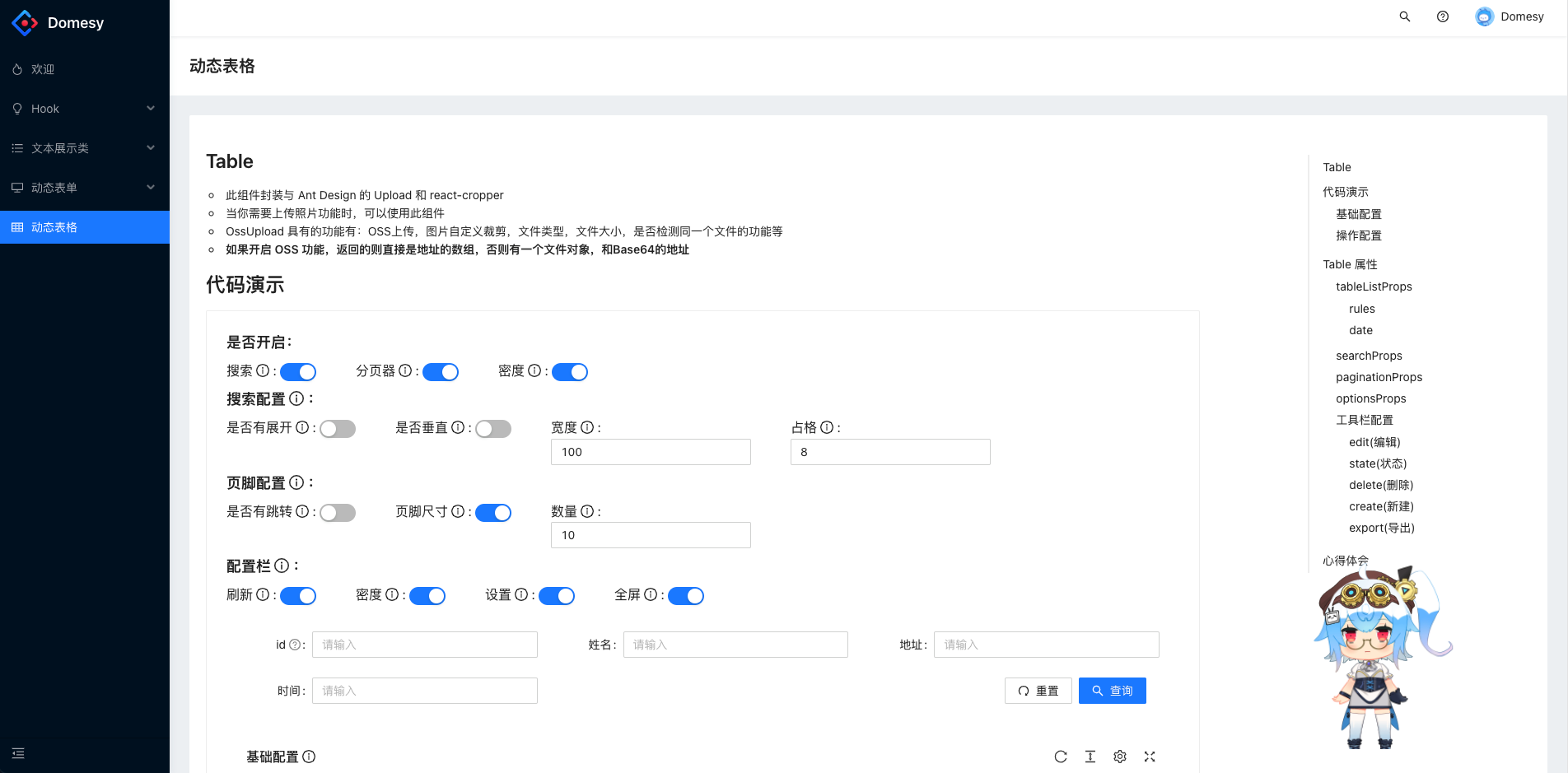Click the refresh icon in table toolbar
1568x773 pixels.
tap(1061, 757)
